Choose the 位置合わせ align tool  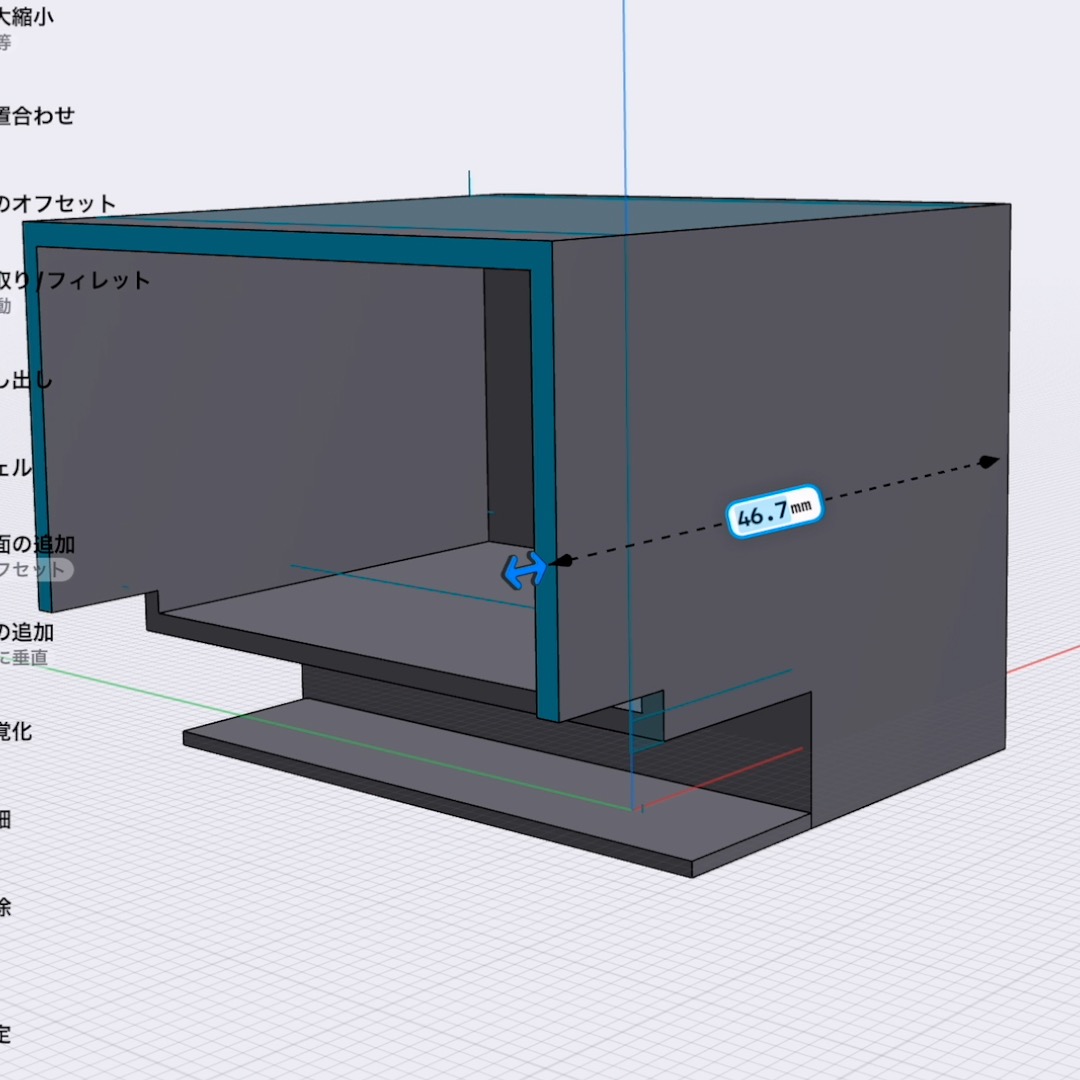click(x=38, y=116)
